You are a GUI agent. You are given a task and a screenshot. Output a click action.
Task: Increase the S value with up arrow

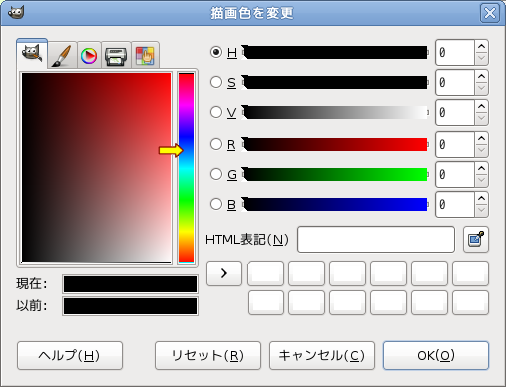click(x=481, y=76)
